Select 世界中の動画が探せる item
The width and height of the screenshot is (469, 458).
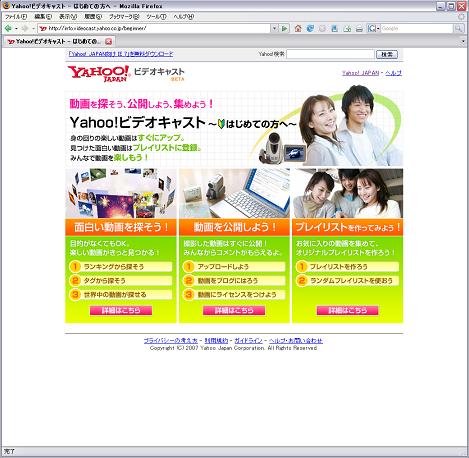tap(121, 295)
